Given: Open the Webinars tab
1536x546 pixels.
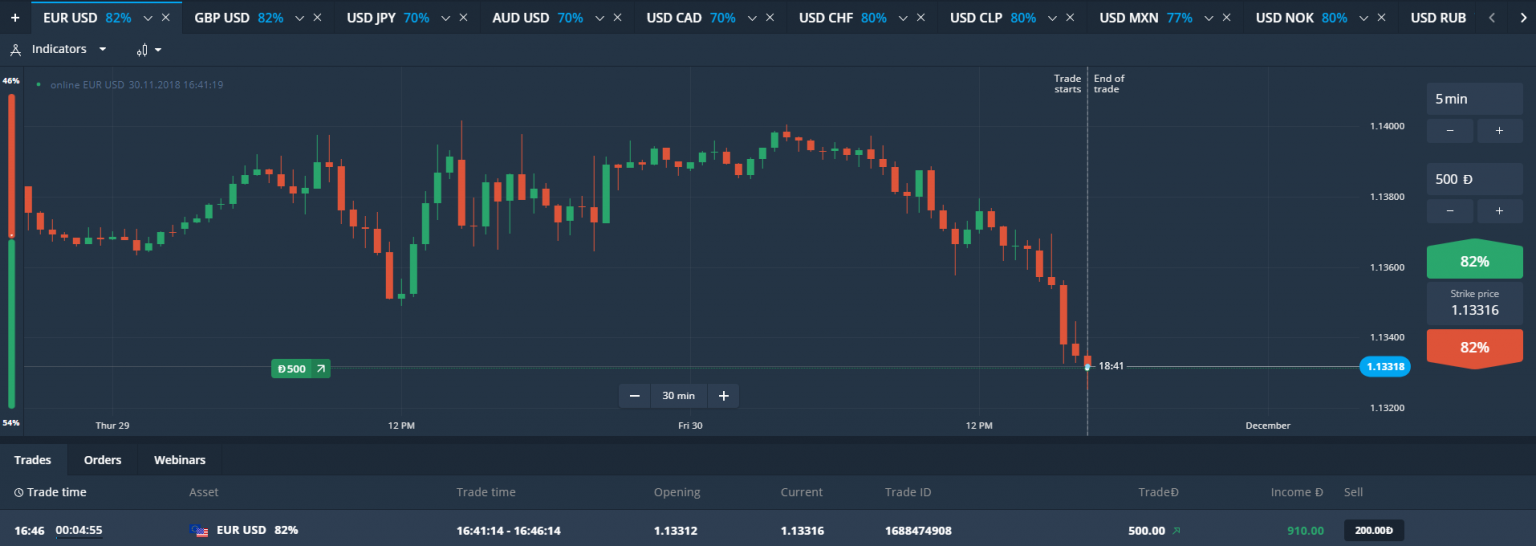Looking at the screenshot, I should 179,460.
